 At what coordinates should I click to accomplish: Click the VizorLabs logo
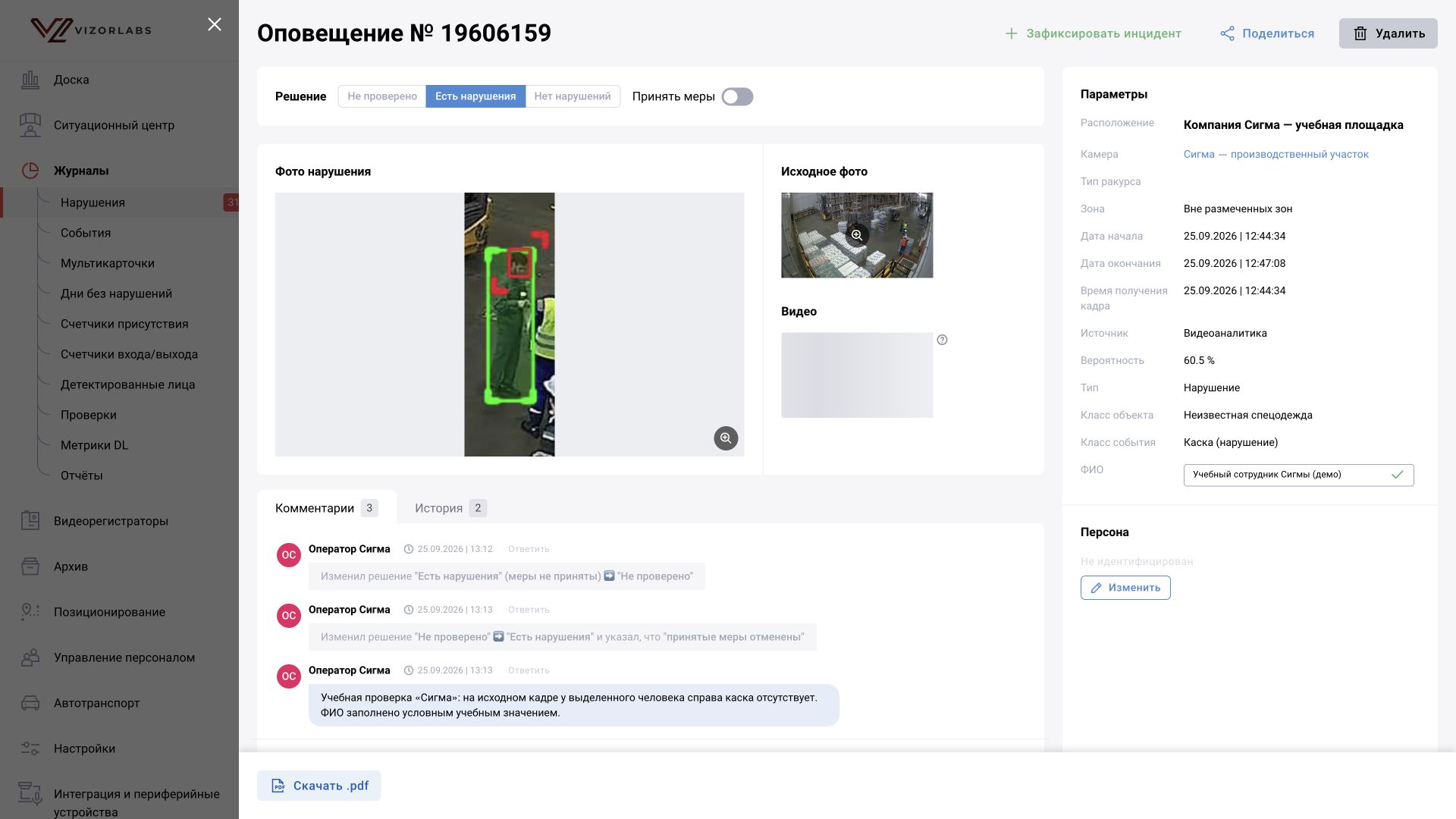pyautogui.click(x=91, y=30)
